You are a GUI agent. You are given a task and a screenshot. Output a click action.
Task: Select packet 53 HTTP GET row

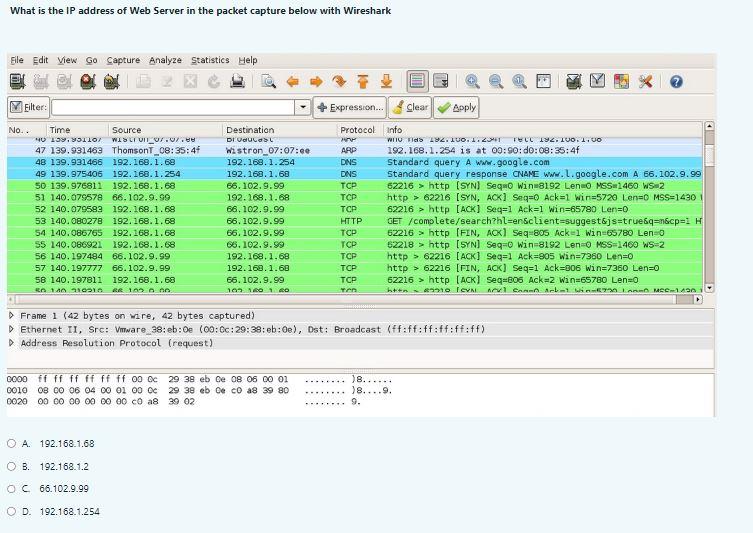[x=354, y=221]
